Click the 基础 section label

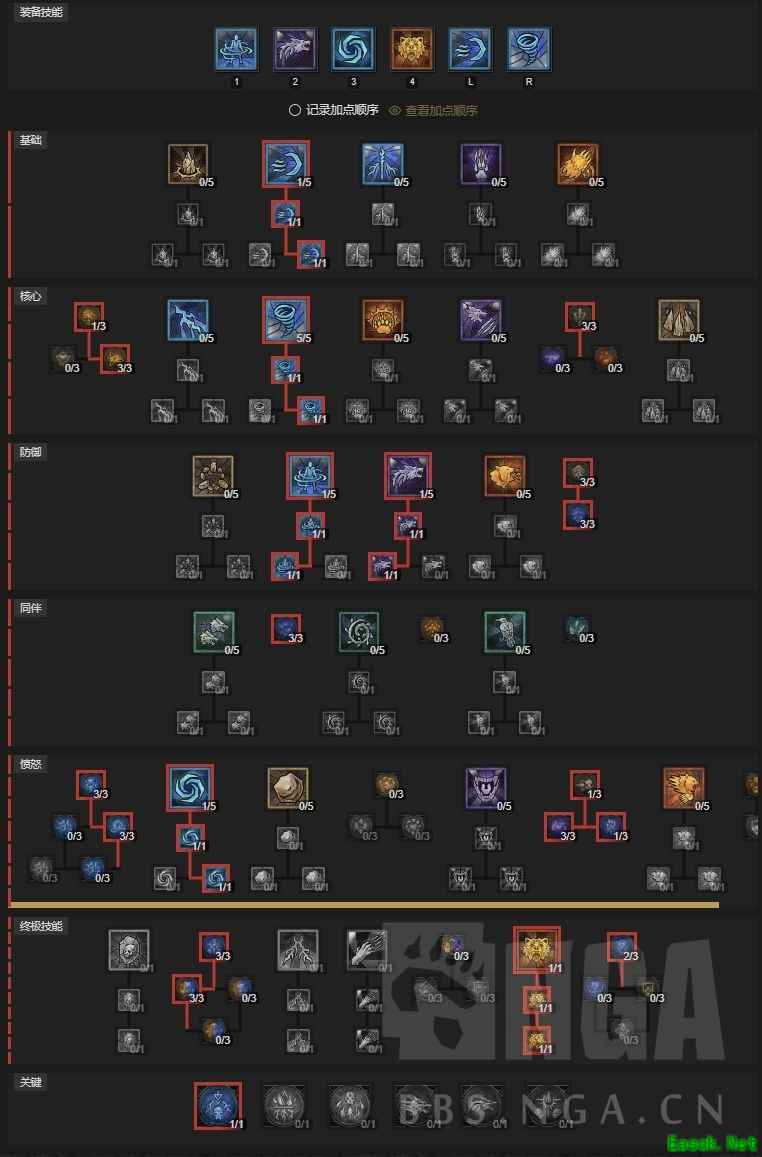click(x=31, y=140)
